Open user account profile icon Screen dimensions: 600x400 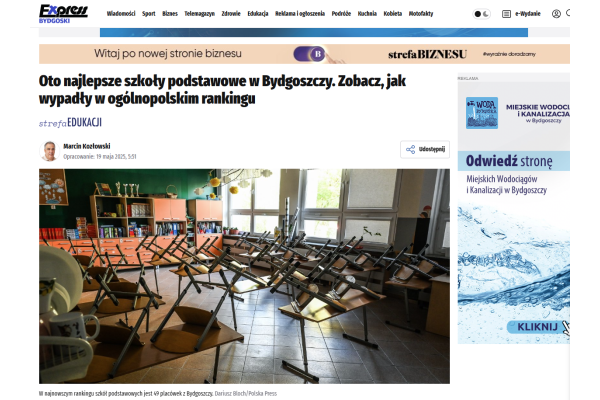tap(556, 14)
